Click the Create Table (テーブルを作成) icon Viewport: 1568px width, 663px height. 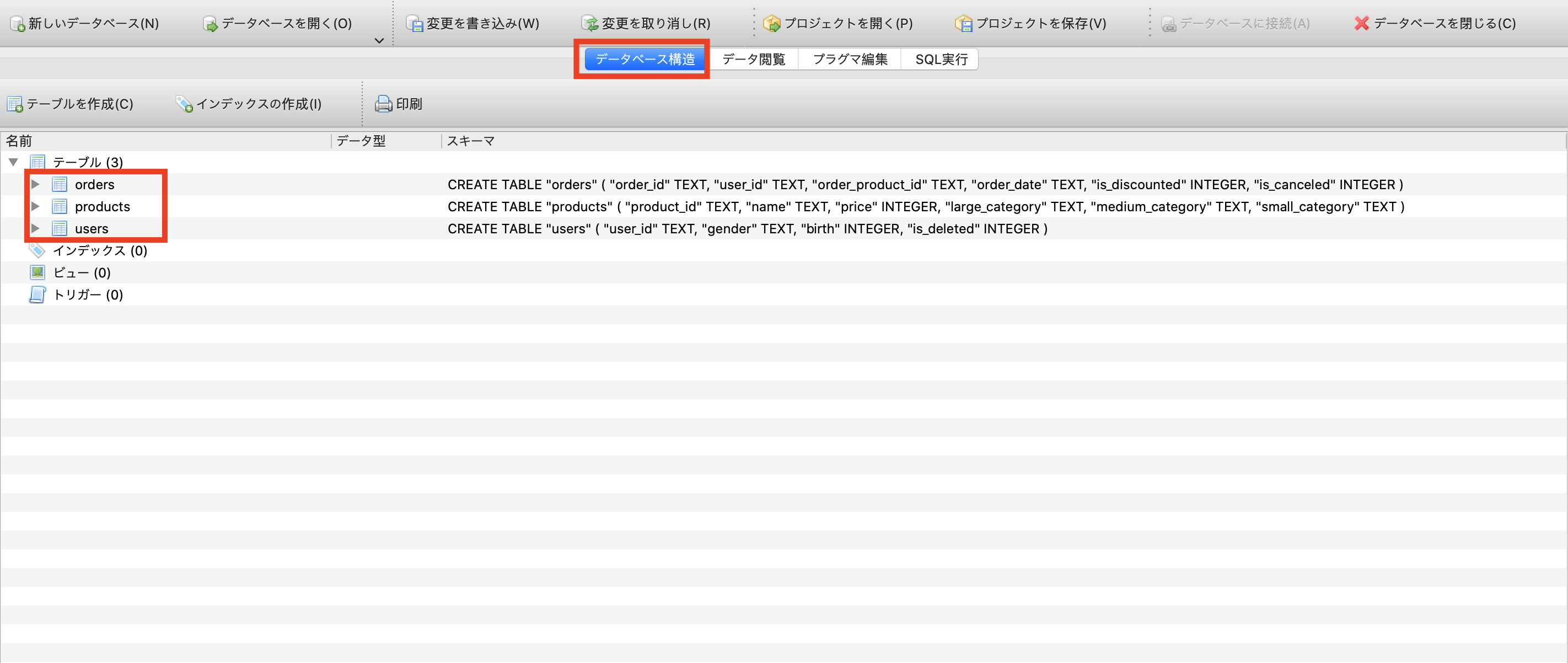[x=15, y=104]
